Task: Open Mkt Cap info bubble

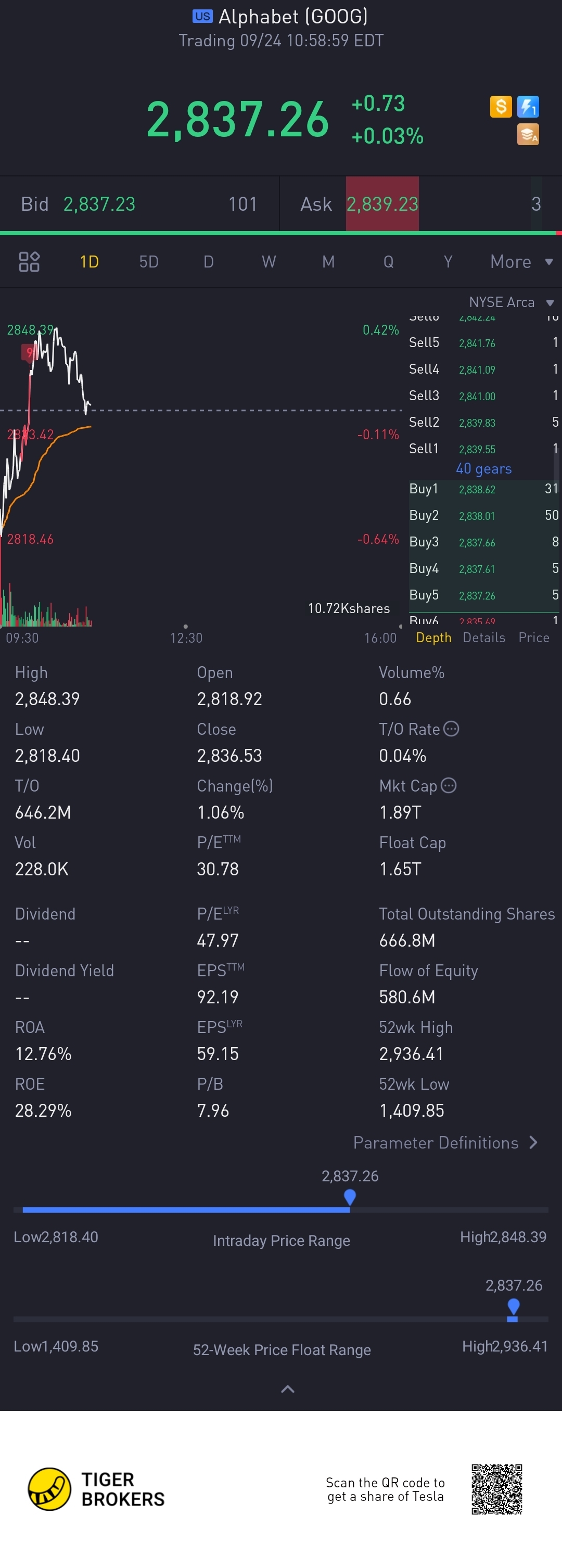Action: tap(449, 785)
